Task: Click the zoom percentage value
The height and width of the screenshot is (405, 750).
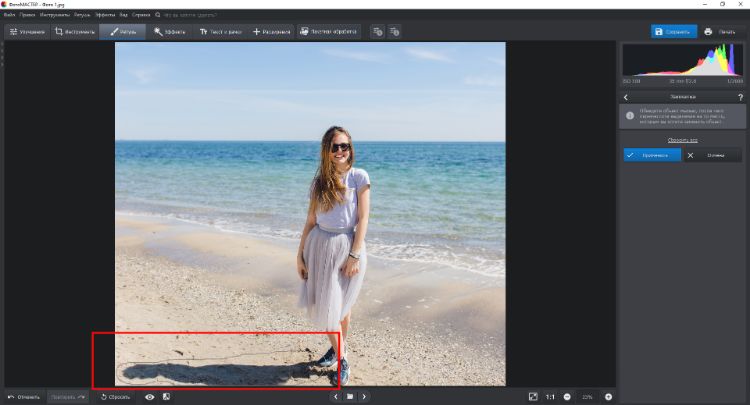Action: 587,397
